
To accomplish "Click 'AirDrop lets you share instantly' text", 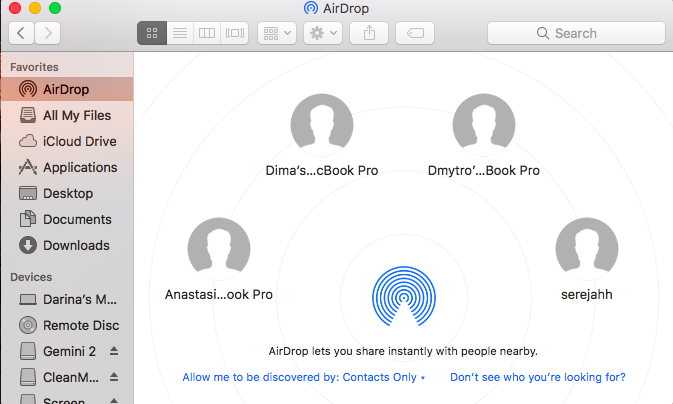I will click(403, 351).
